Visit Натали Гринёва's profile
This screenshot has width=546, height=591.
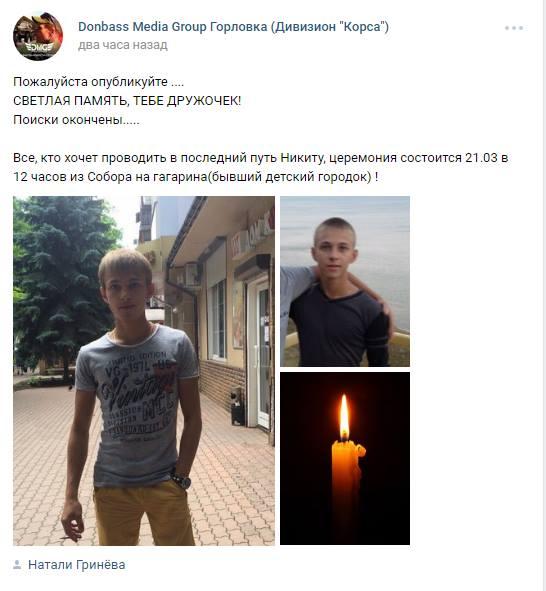coord(76,565)
